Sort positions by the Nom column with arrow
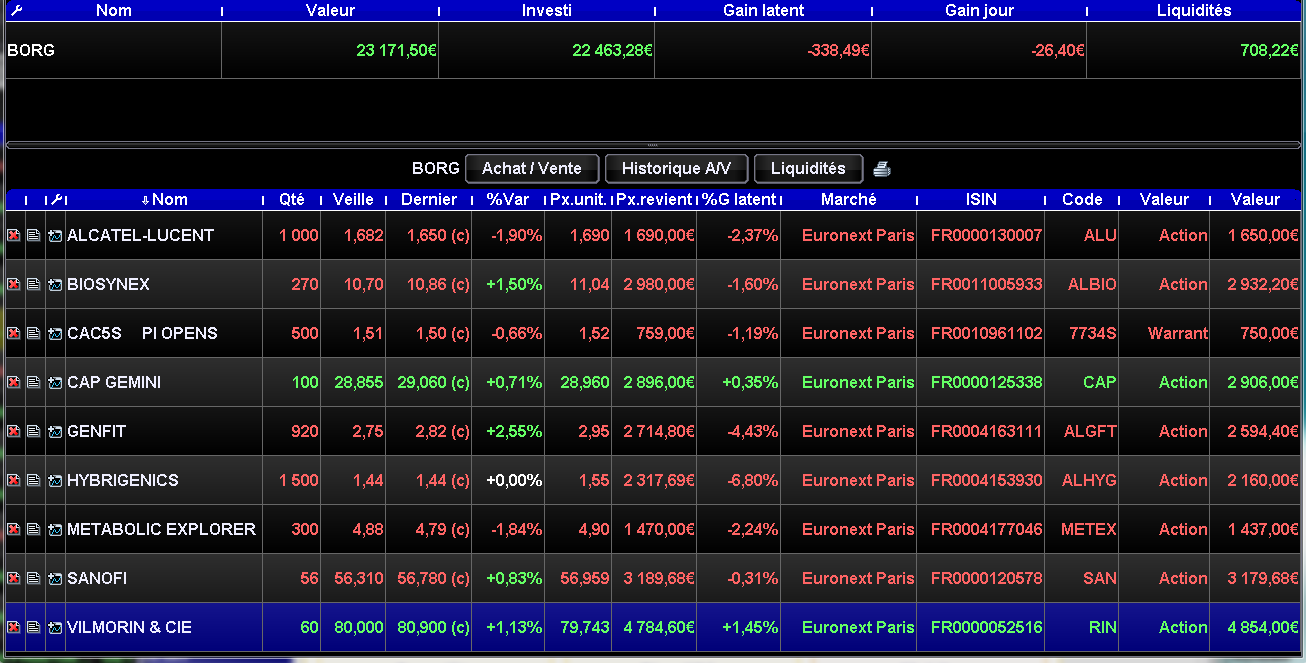 (x=164, y=199)
